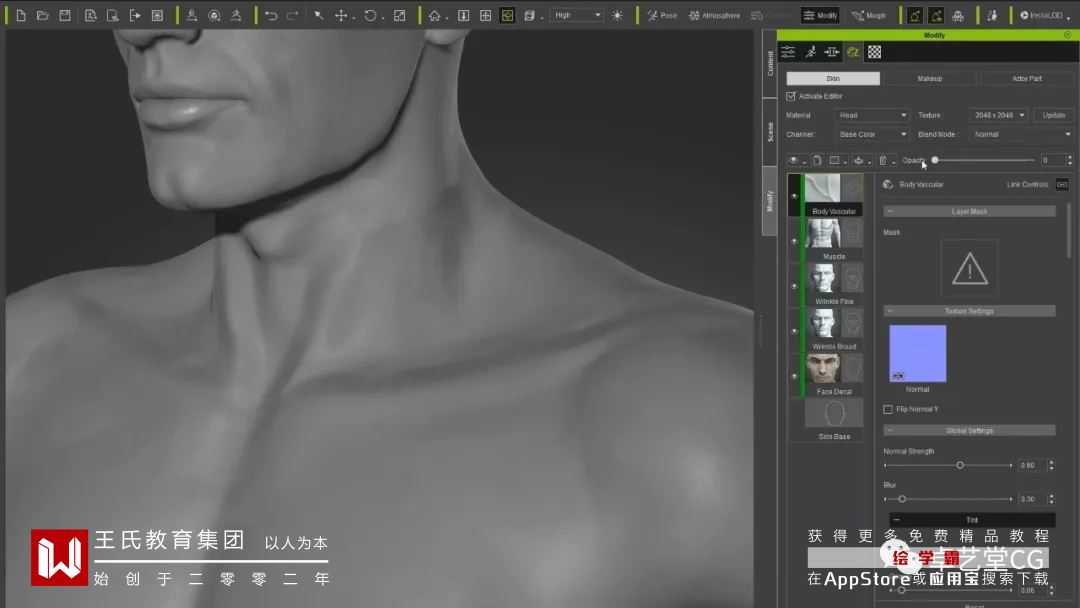The height and width of the screenshot is (608, 1080).
Task: Select the Skin Base layer thumbnail
Action: pos(833,414)
